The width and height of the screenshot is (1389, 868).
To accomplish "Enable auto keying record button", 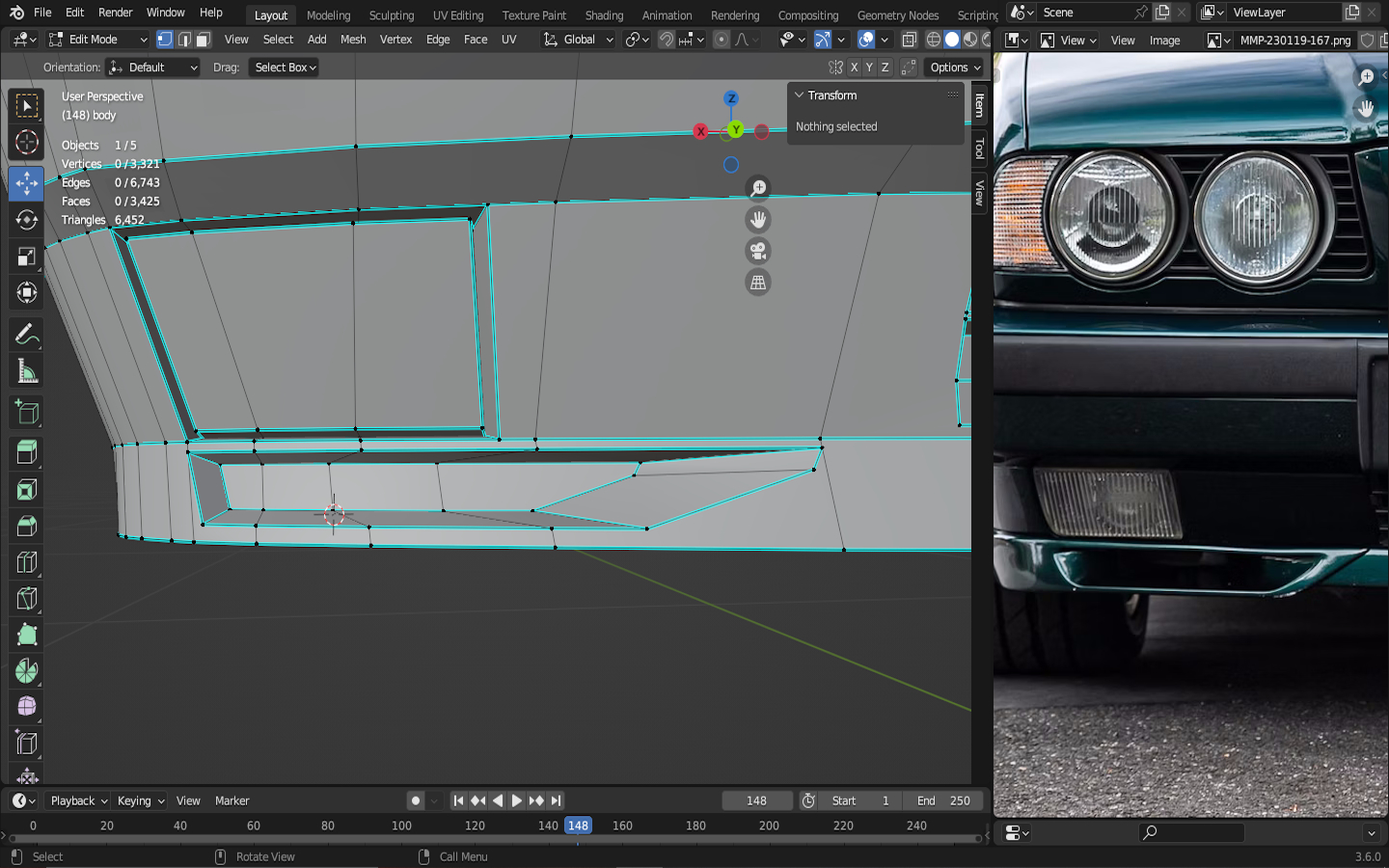I will coord(416,800).
